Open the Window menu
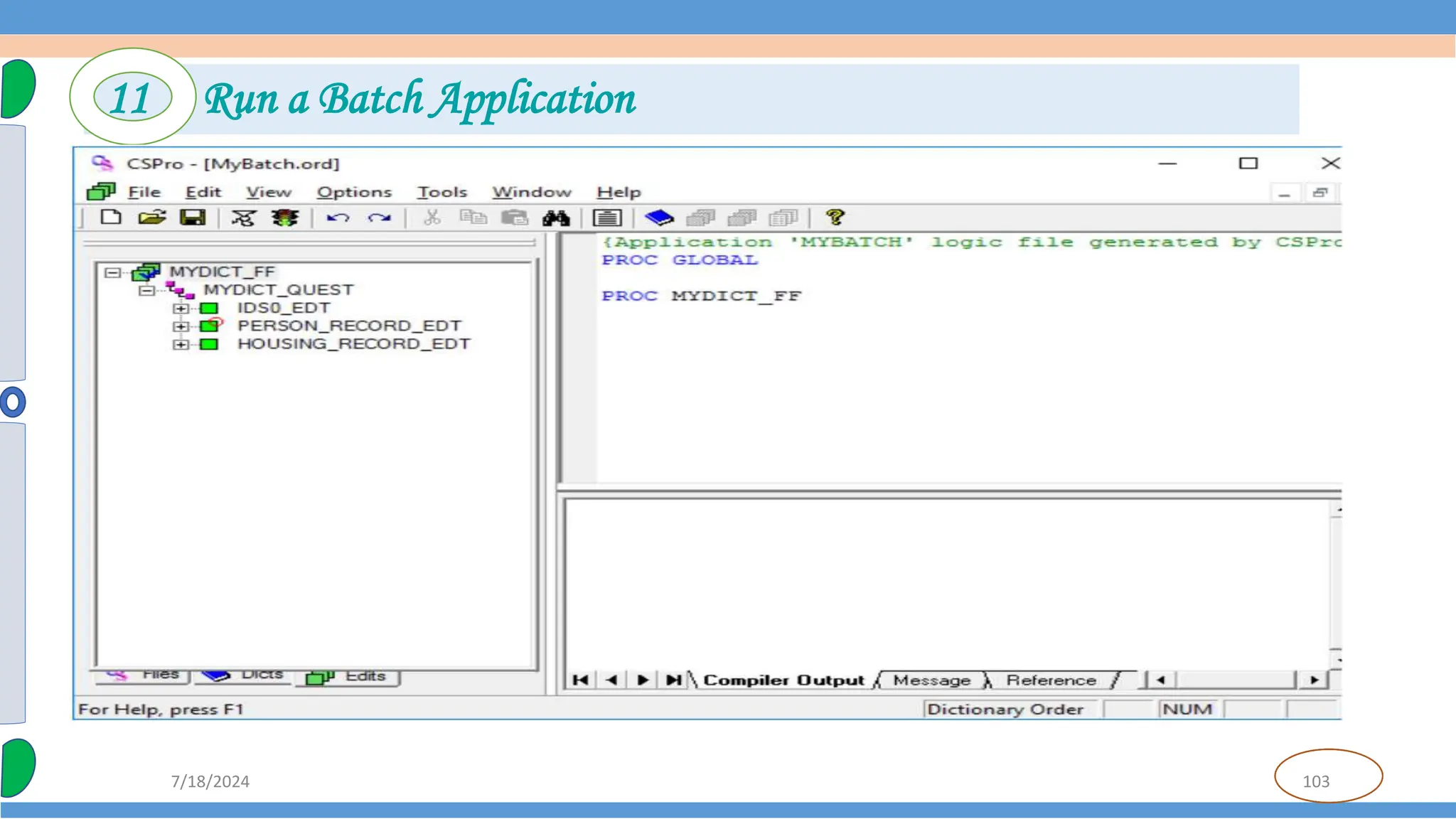The height and width of the screenshot is (819, 1456). tap(532, 192)
